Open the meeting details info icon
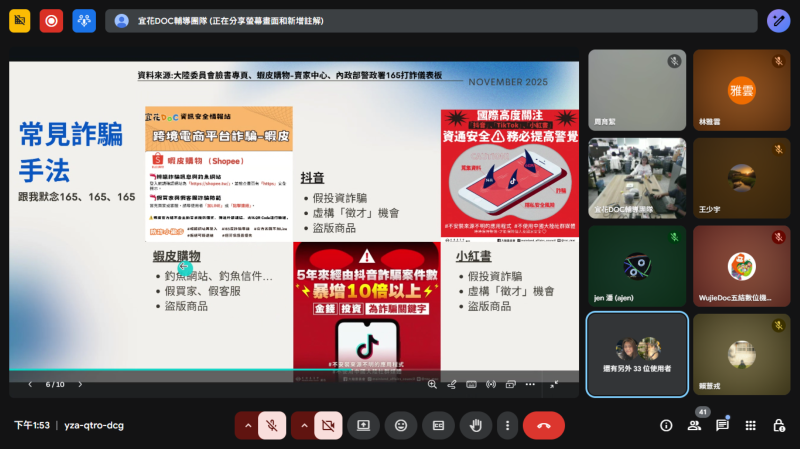800x449 pixels. point(666,425)
